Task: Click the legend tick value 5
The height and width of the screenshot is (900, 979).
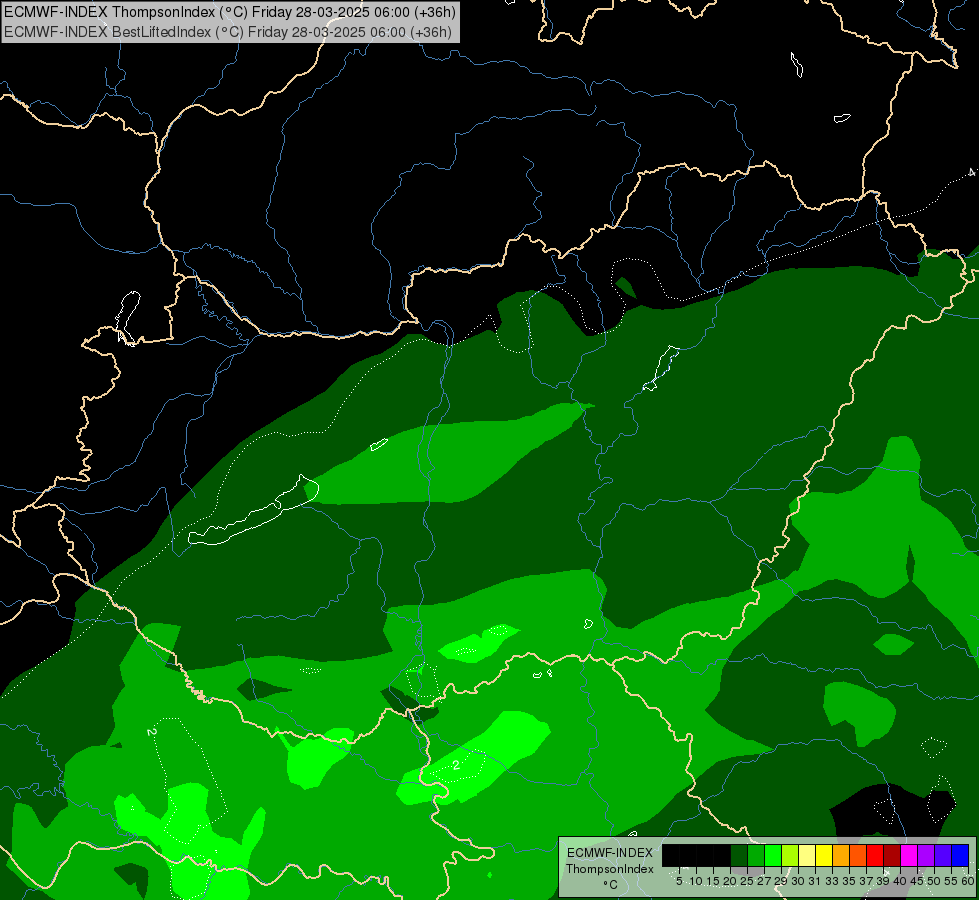Action: [679, 881]
